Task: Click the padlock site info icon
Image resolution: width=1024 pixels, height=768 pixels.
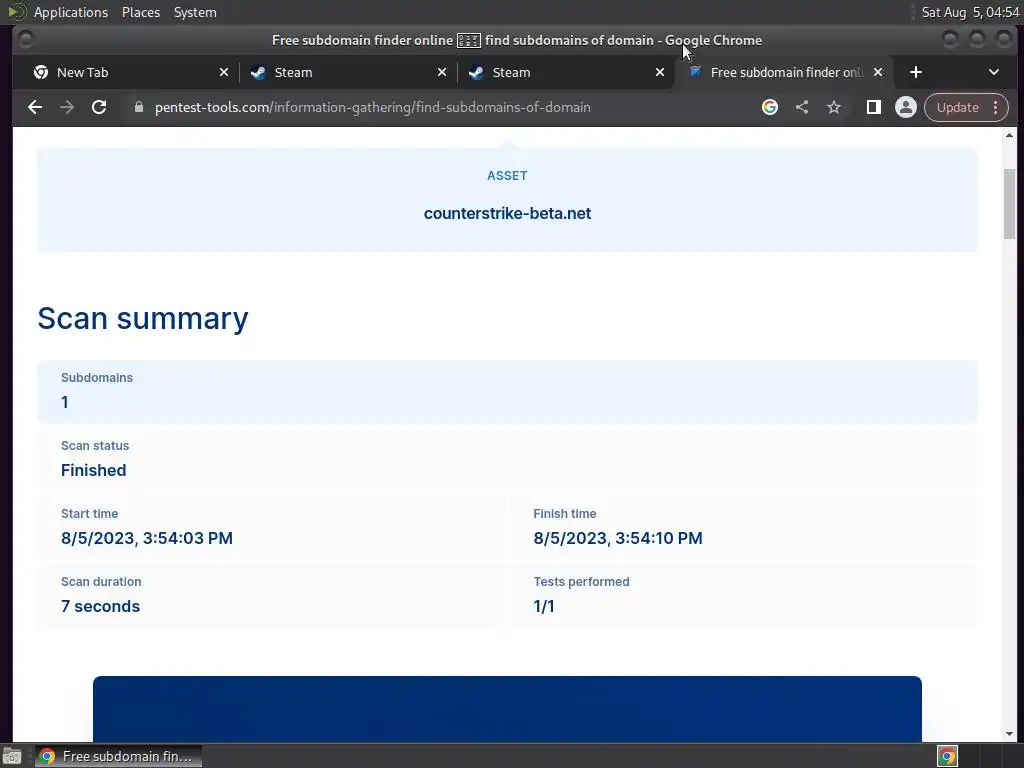Action: coord(138,107)
